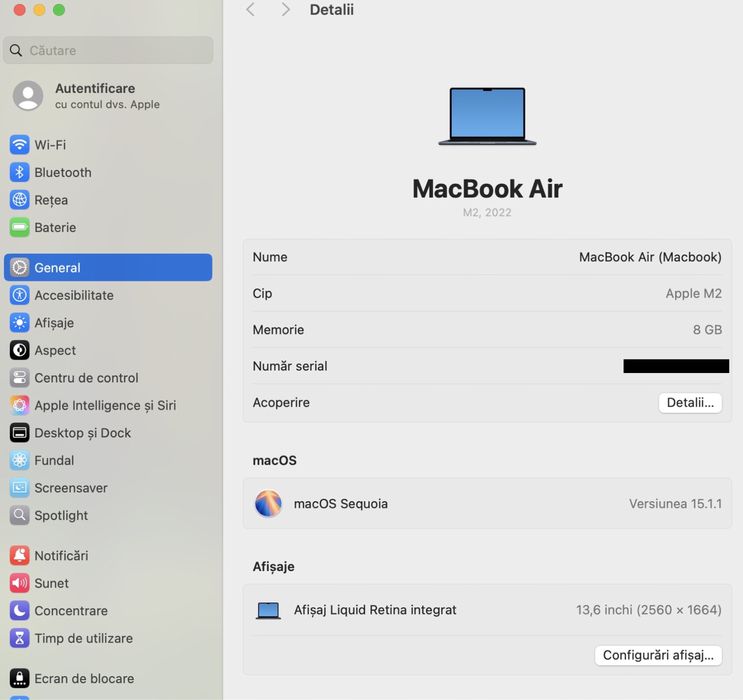The image size is (743, 700).
Task: Select Accesibilitate in the sidebar
Action: (x=108, y=295)
